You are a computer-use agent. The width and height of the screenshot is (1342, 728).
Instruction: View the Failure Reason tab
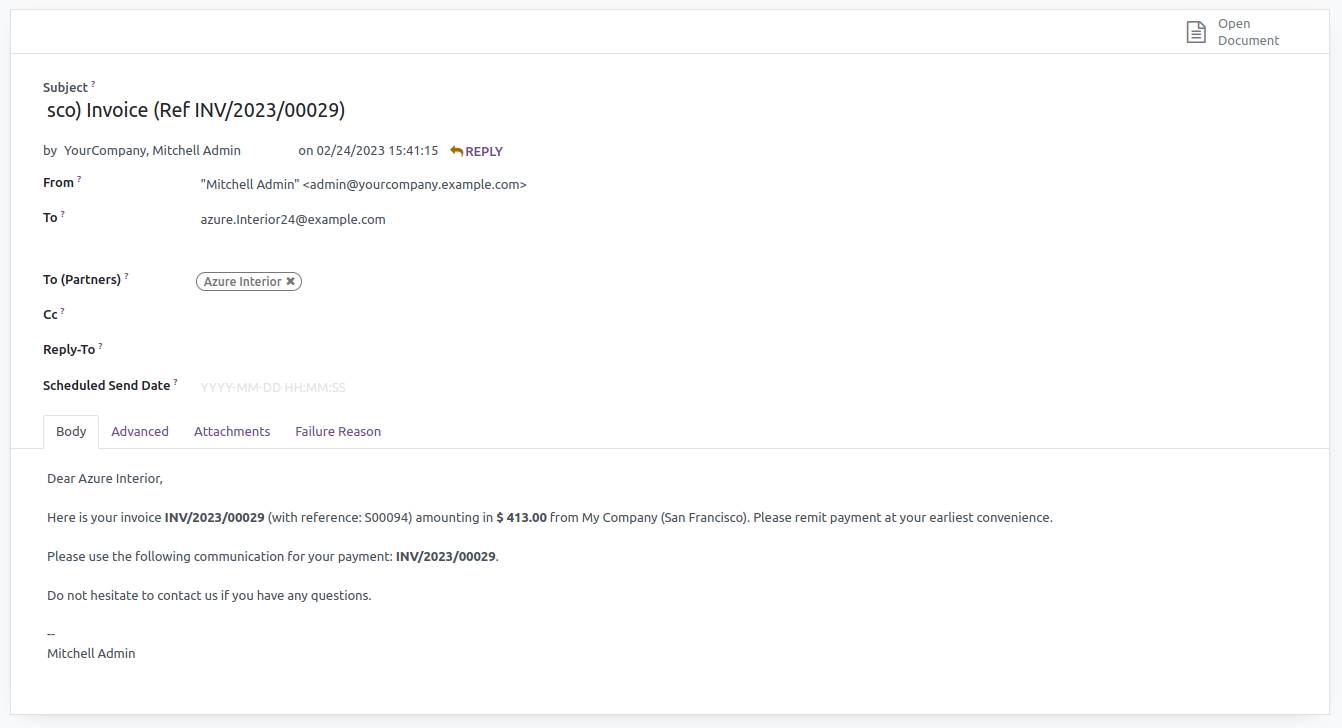click(x=338, y=432)
